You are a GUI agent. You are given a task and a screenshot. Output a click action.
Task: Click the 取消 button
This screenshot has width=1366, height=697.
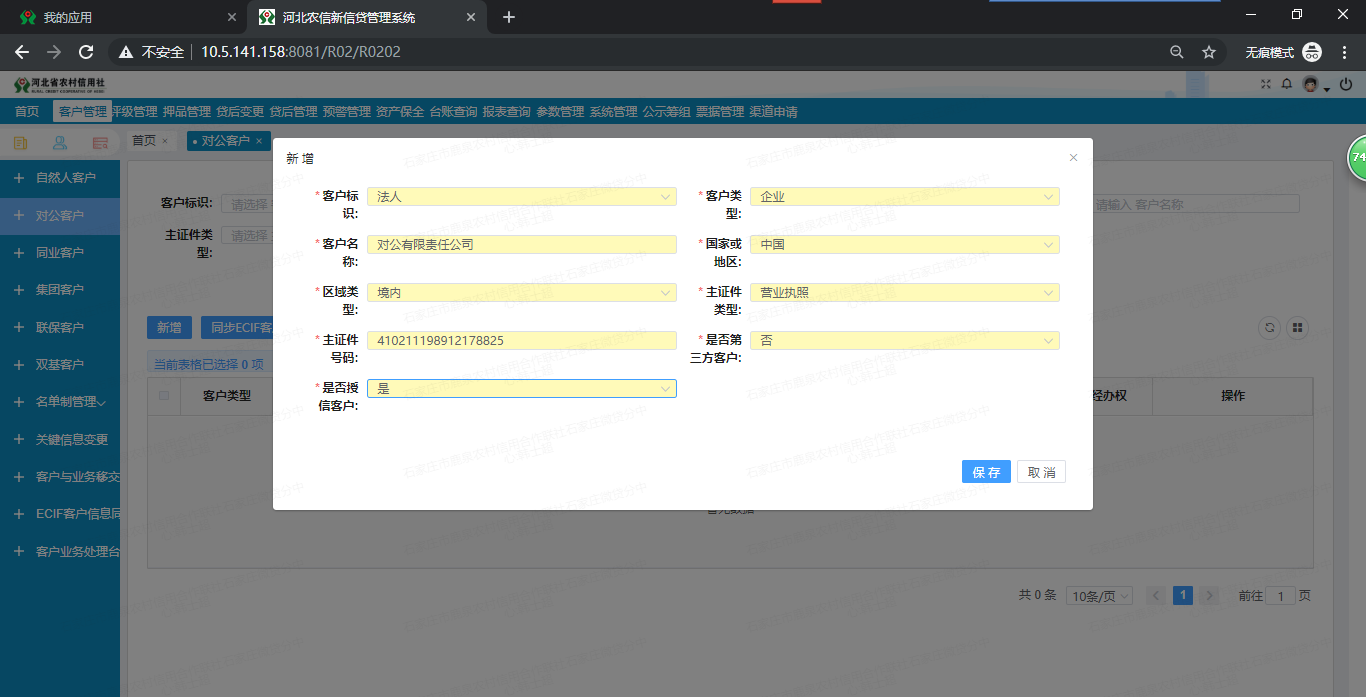tap(1041, 472)
